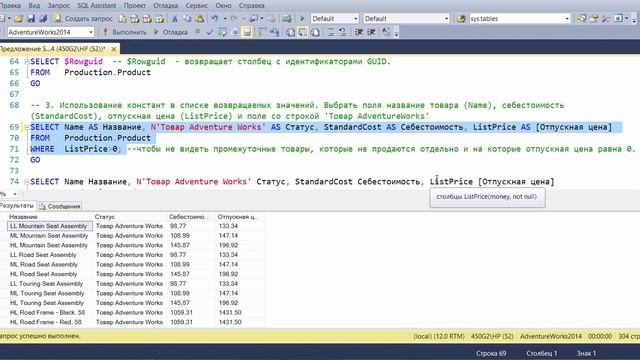The height and width of the screenshot is (360, 640).
Task: Click the Open File folder icon
Action: (18, 19)
